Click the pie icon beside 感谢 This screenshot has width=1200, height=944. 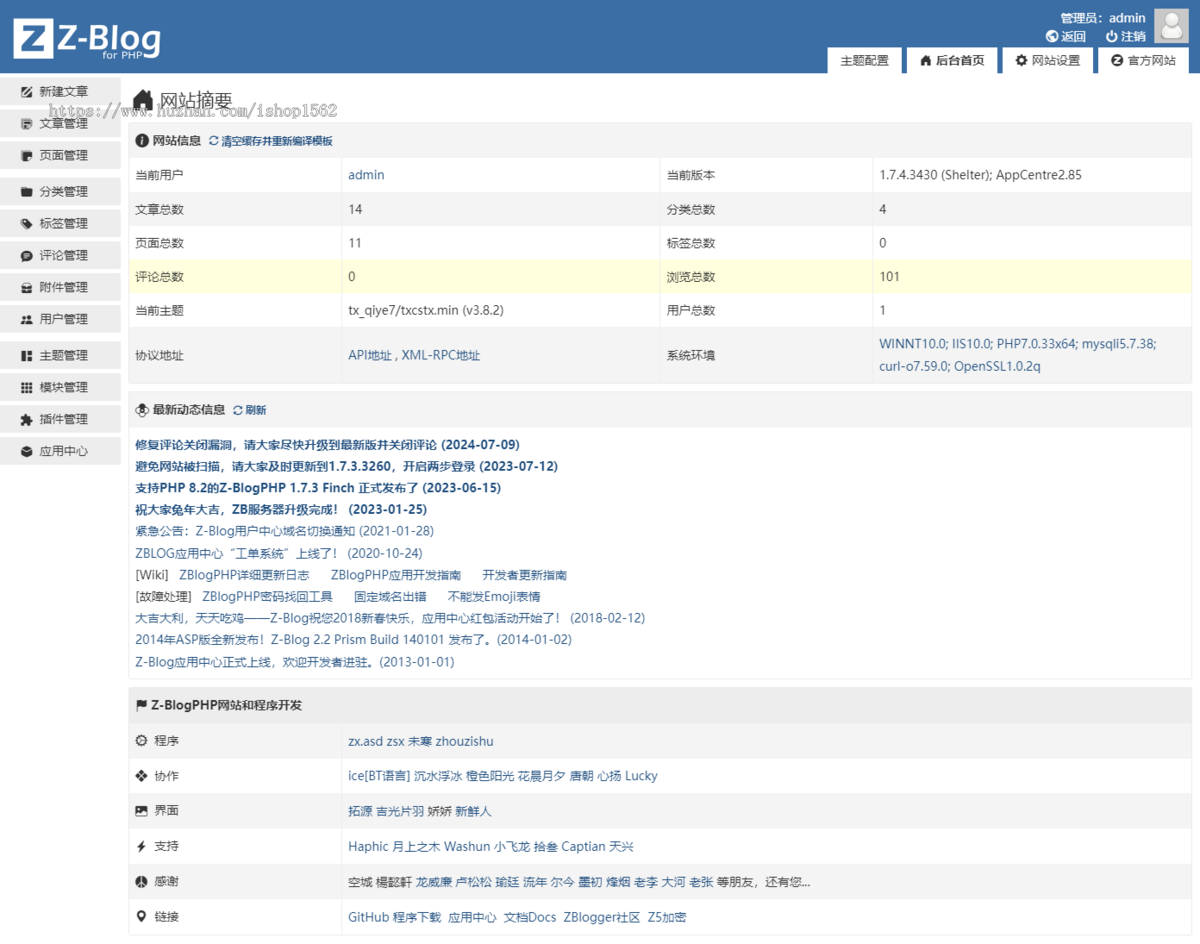pyautogui.click(x=141, y=882)
